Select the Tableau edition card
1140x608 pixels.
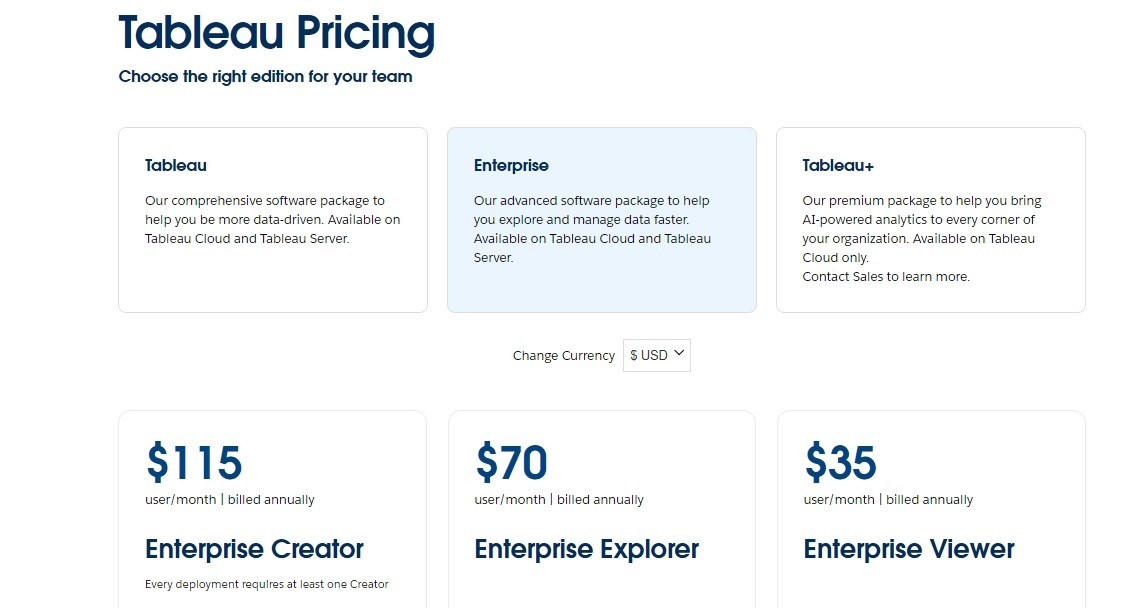[x=272, y=219]
